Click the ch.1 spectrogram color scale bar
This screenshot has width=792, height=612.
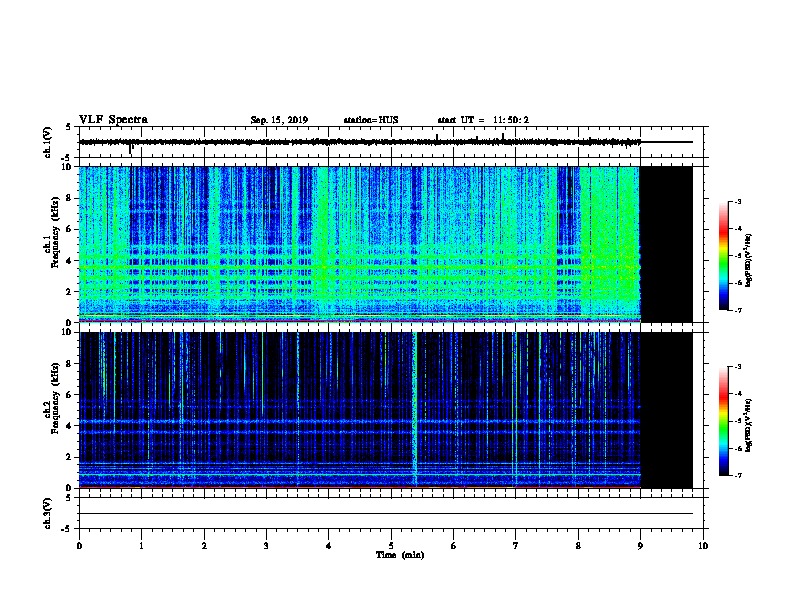[x=723, y=256]
